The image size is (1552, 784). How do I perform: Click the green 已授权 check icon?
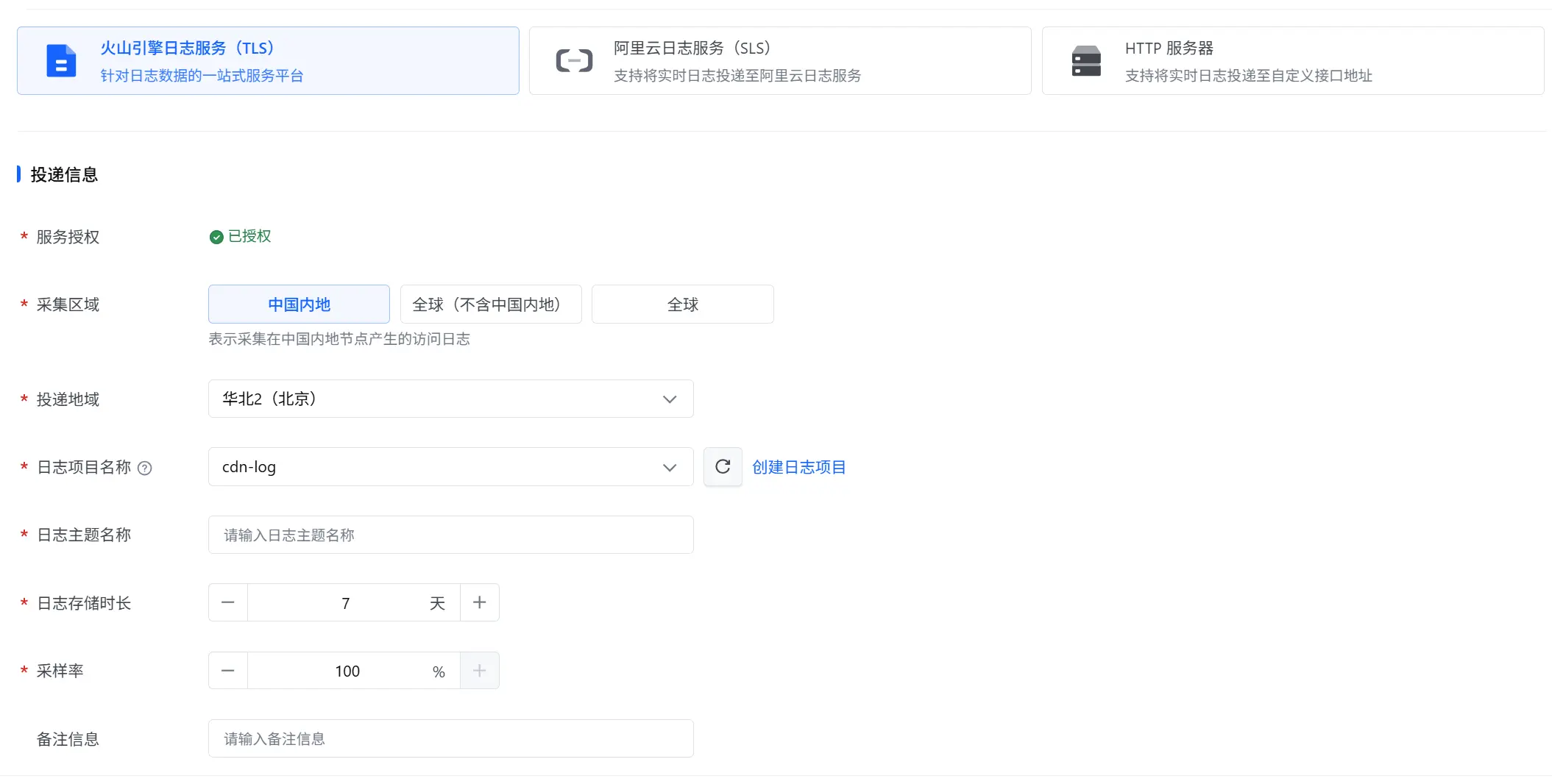216,237
